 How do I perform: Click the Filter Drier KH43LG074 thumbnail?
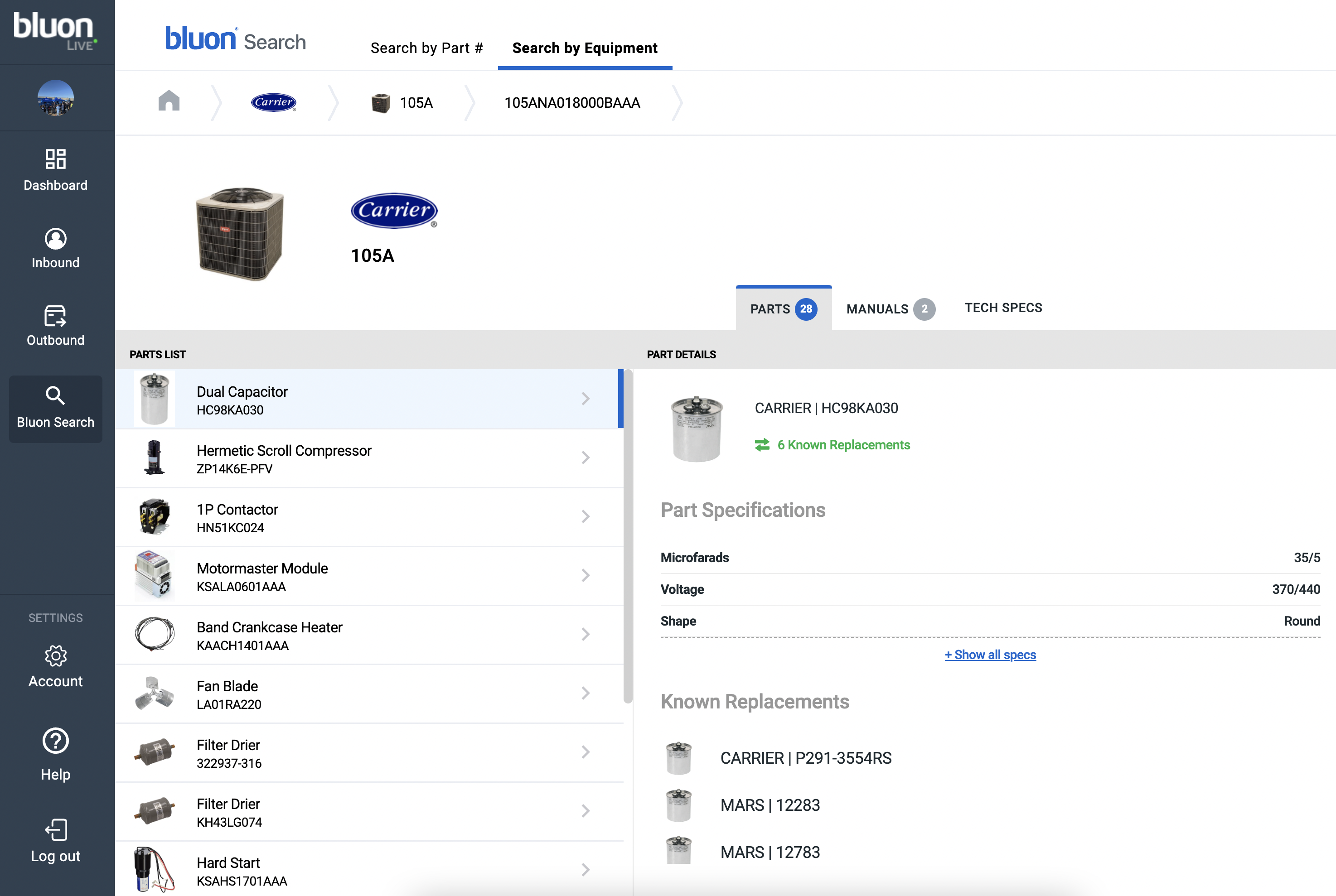click(155, 811)
